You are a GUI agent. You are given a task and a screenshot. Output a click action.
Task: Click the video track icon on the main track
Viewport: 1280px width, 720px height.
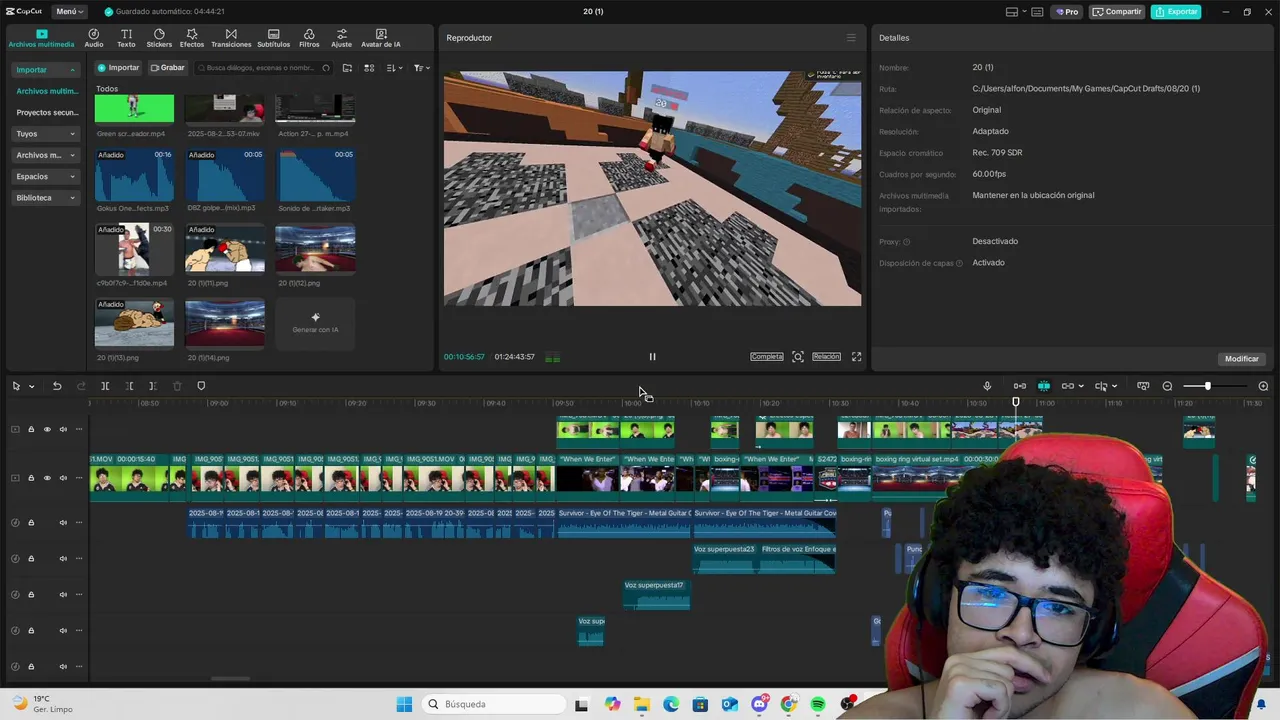15,478
